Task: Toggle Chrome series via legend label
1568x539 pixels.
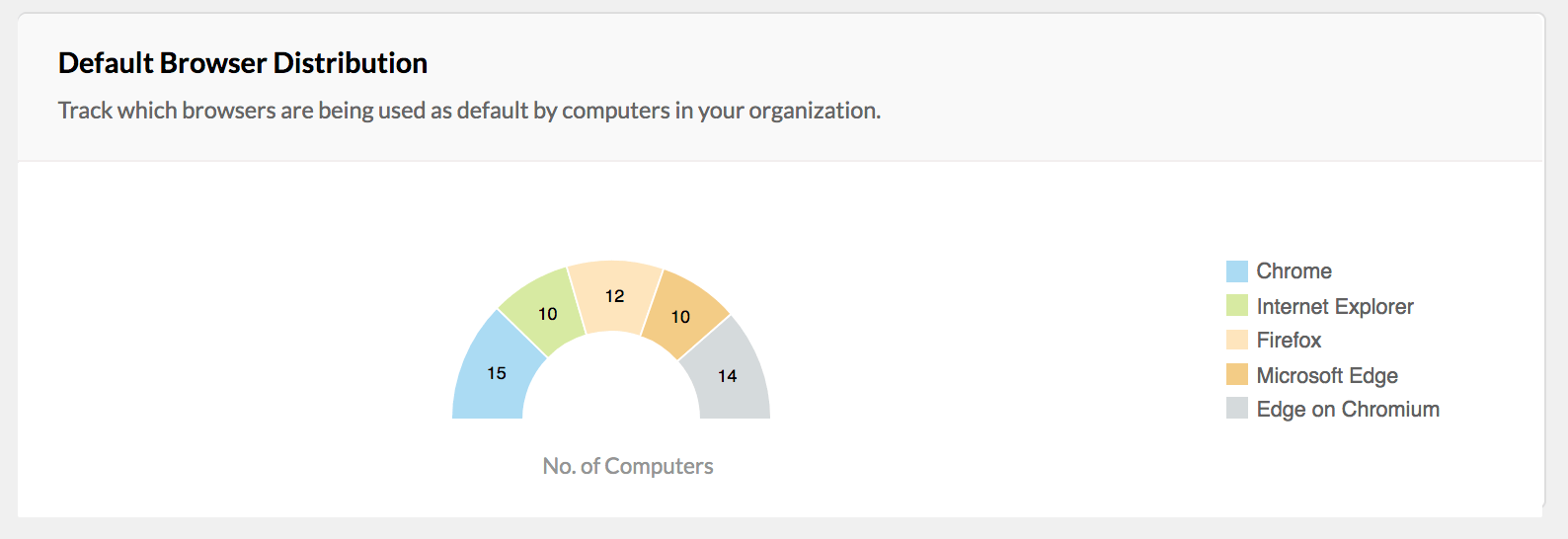Action: point(1294,271)
